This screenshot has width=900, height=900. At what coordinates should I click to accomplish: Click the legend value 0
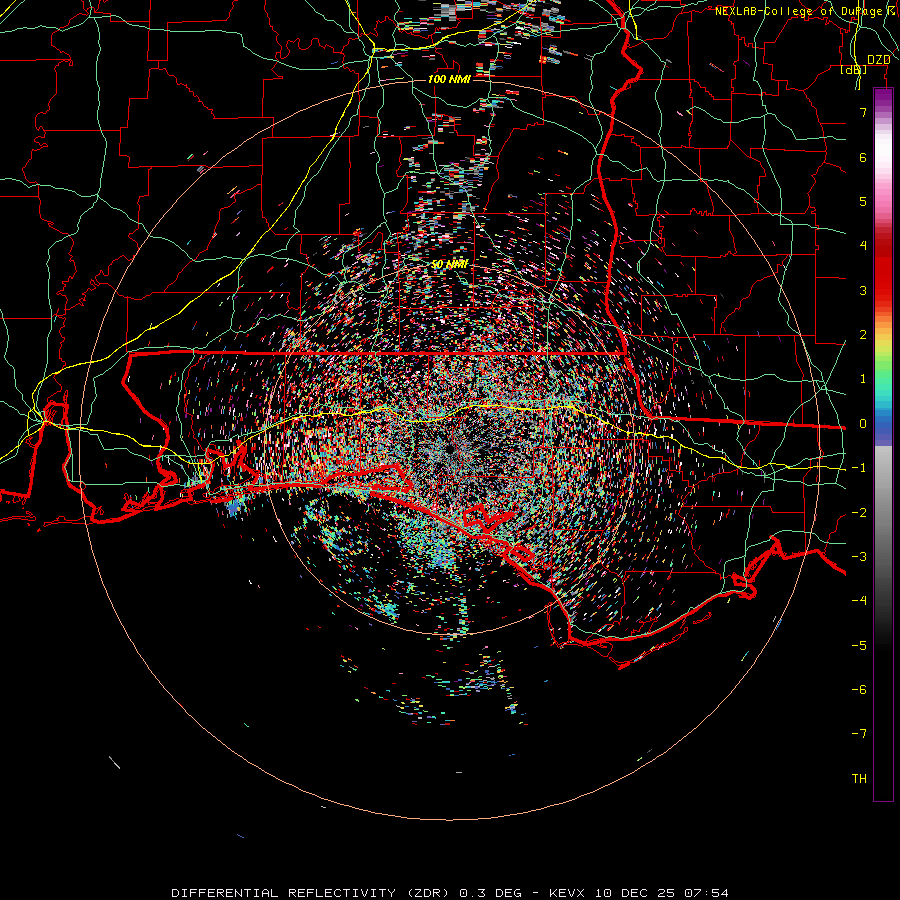(x=863, y=424)
